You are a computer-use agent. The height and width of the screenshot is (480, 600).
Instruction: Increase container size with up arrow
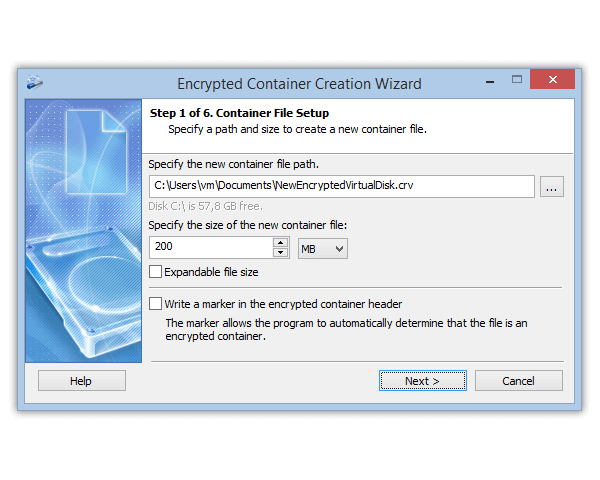pos(280,243)
